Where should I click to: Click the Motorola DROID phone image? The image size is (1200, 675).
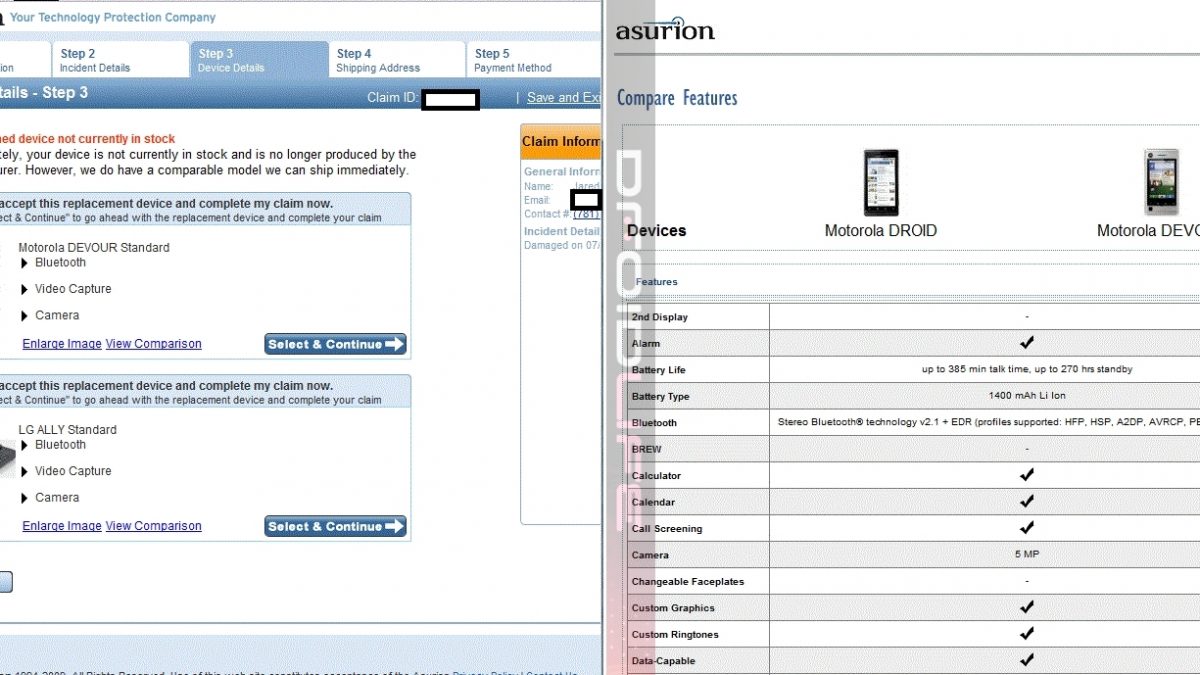point(881,182)
